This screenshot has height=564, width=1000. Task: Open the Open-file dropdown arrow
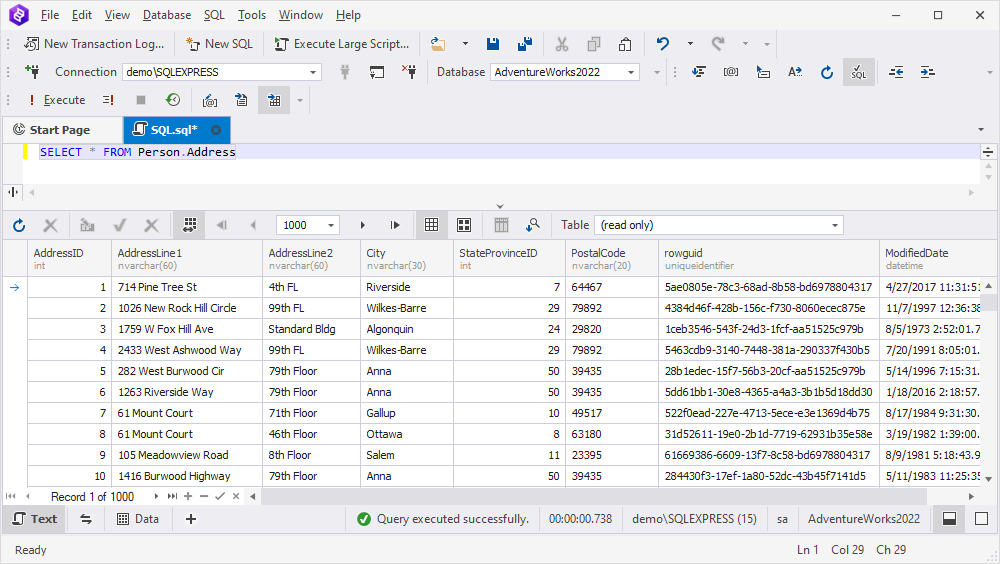point(465,44)
